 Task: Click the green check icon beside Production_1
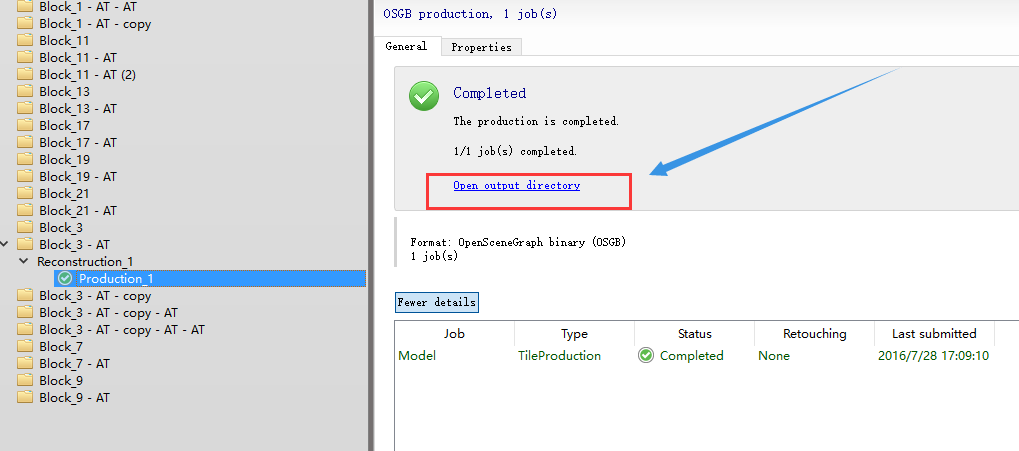click(x=66, y=278)
